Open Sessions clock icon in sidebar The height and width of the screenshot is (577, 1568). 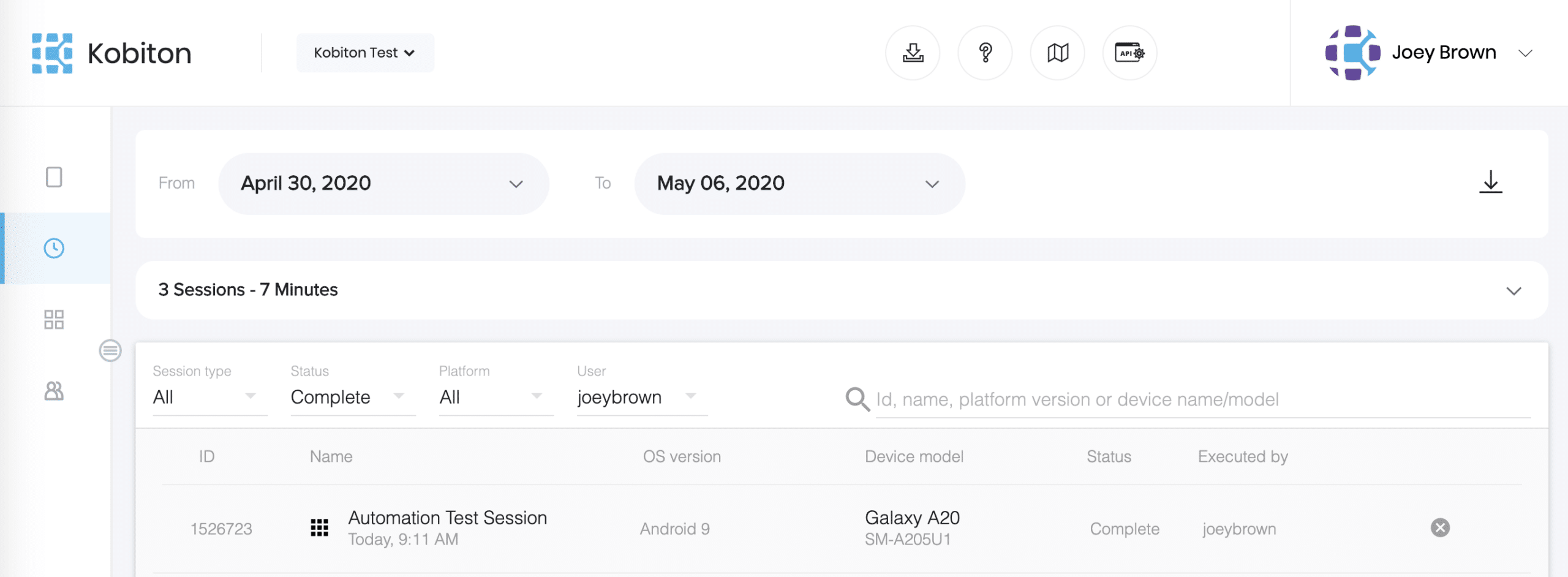click(54, 248)
